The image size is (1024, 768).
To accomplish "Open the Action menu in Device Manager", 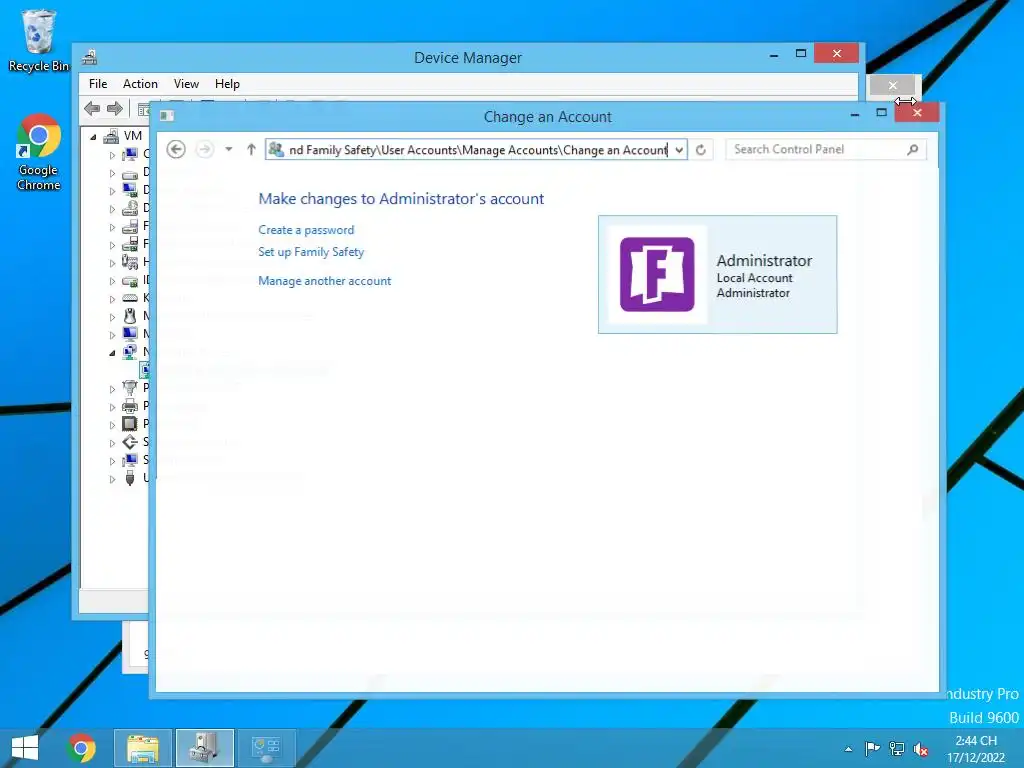I will 140,84.
